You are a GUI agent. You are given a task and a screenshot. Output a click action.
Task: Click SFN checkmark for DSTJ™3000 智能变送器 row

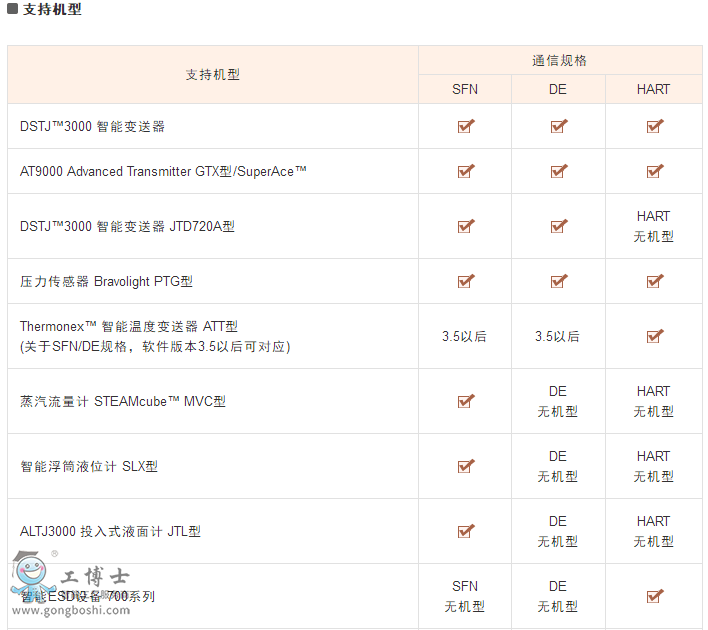click(x=466, y=126)
